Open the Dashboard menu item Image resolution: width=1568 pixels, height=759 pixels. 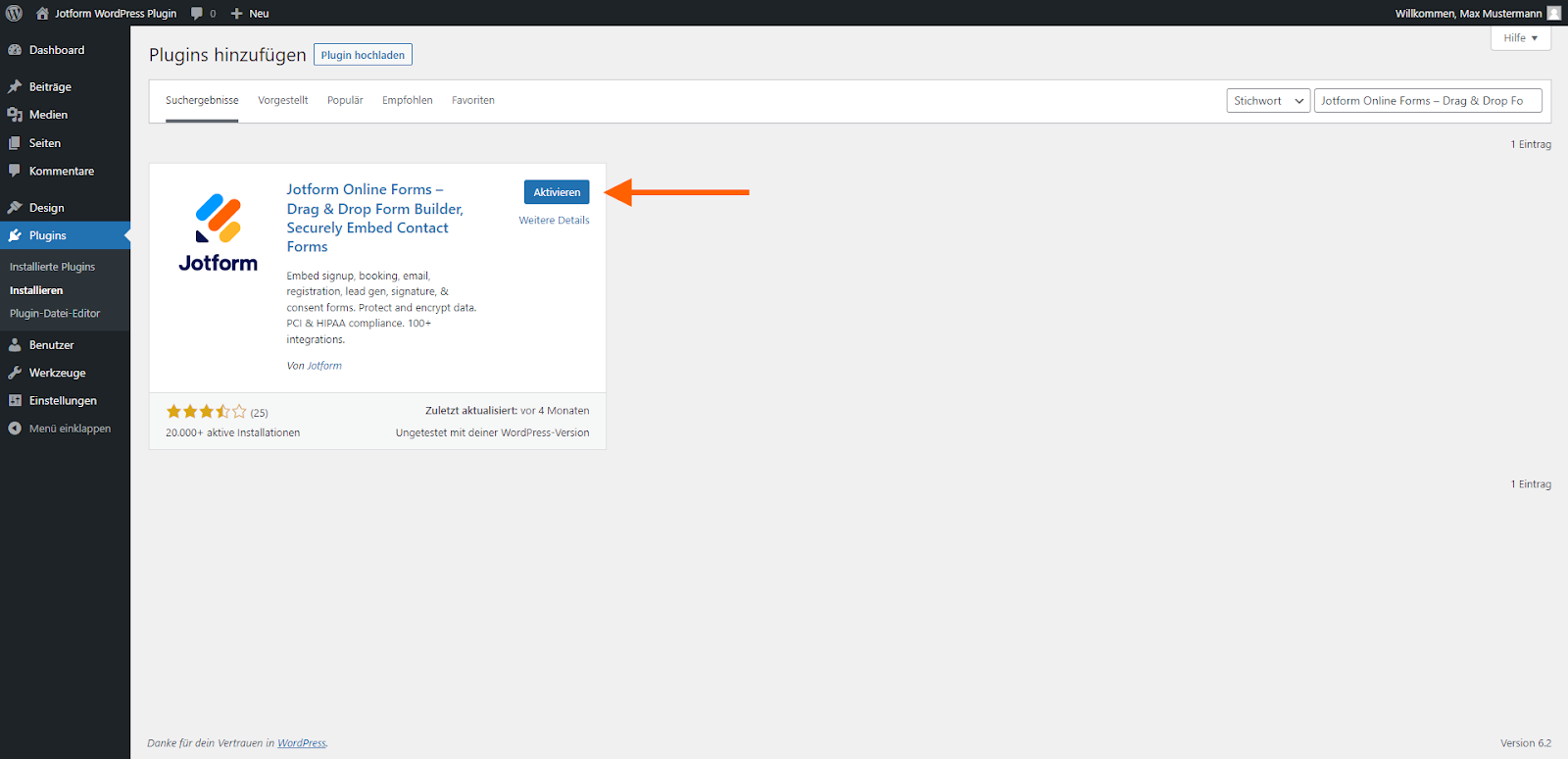65,50
